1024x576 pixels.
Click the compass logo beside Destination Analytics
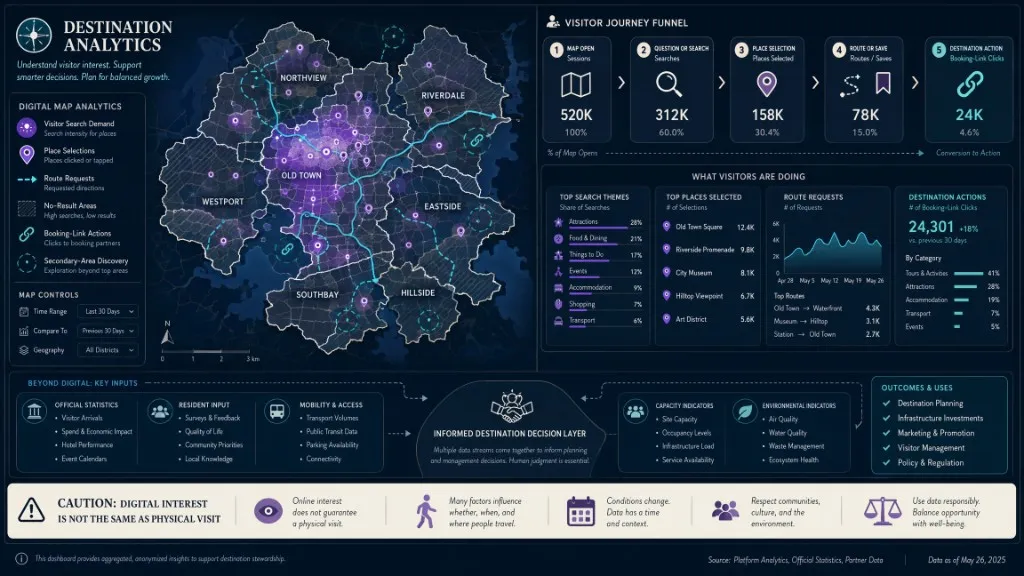(34, 35)
